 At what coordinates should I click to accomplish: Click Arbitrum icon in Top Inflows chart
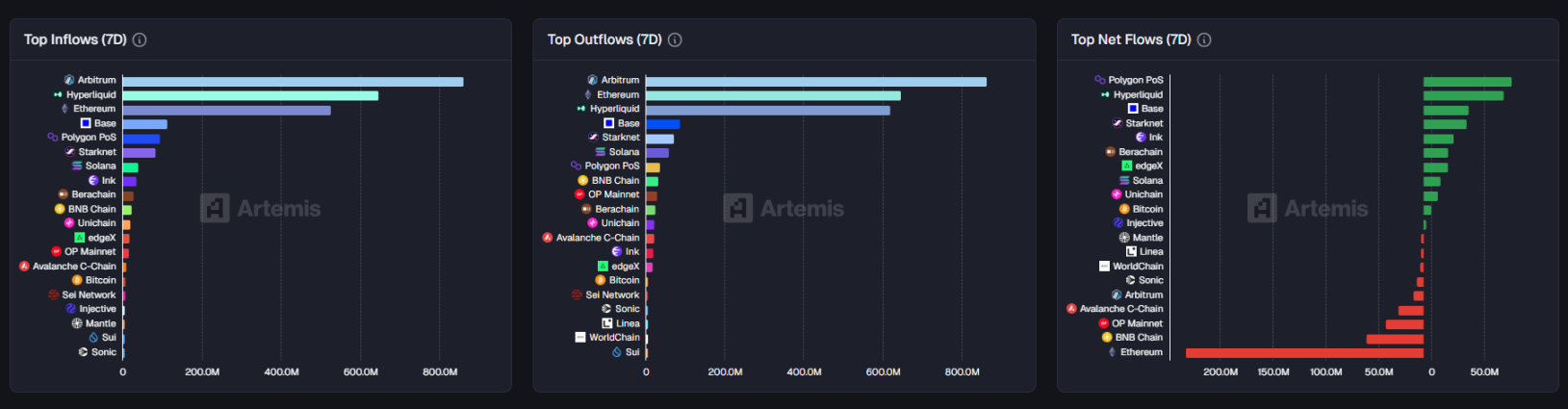coord(69,80)
